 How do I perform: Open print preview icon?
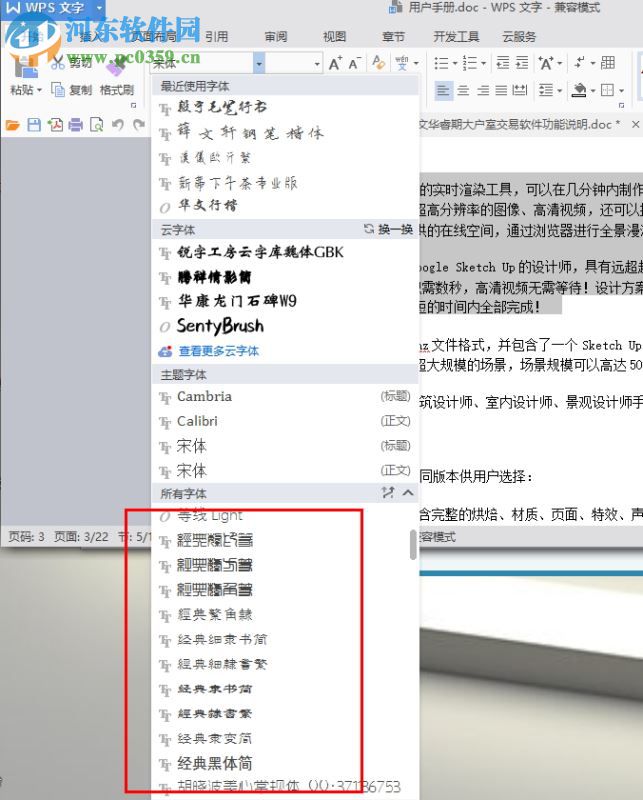click(x=96, y=124)
